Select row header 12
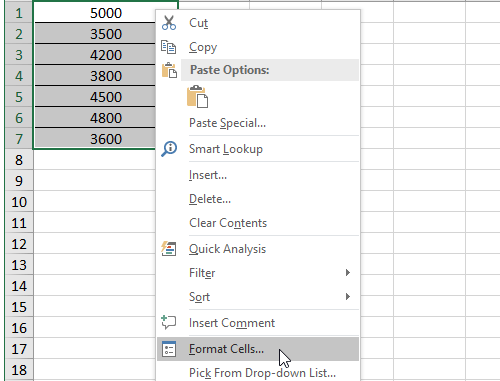Screen dimensions: 500x381 (x=19, y=244)
